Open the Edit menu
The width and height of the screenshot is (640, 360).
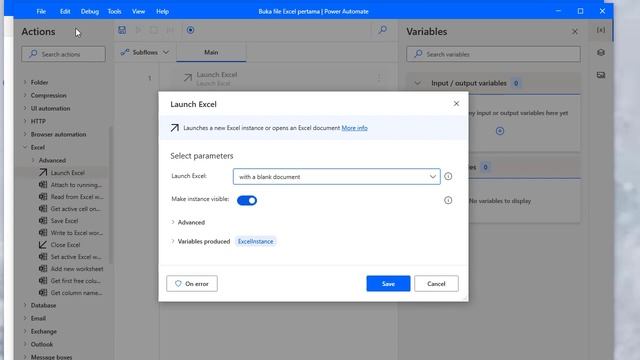click(65, 11)
